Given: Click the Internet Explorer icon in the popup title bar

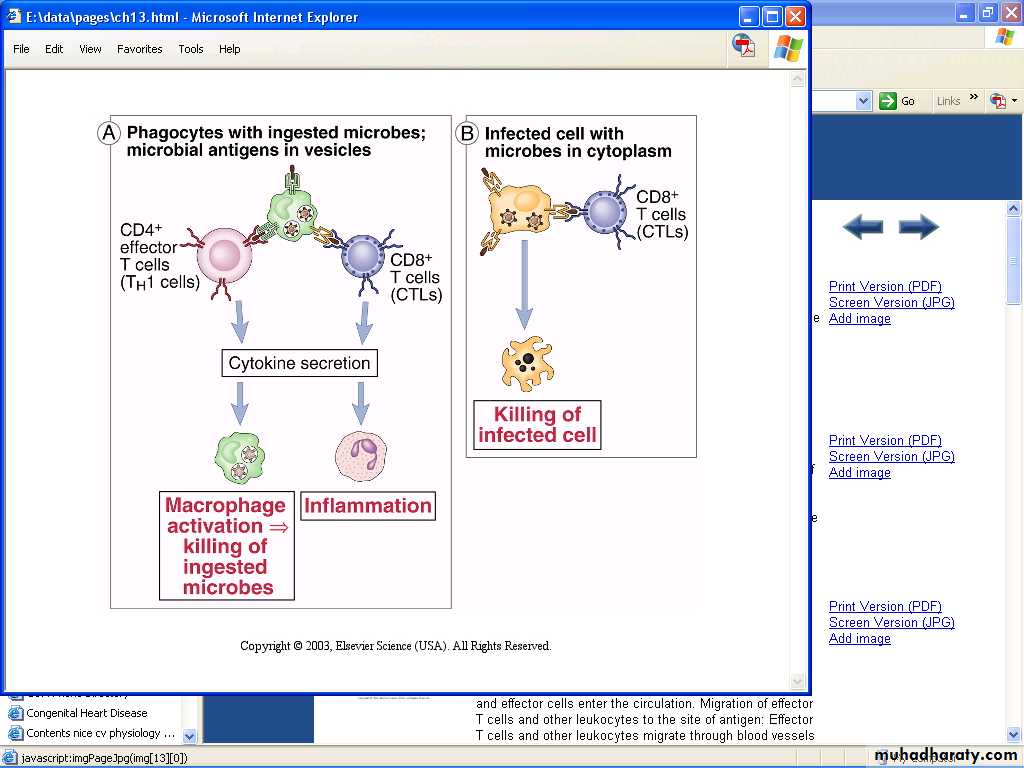Looking at the screenshot, I should coord(15,16).
